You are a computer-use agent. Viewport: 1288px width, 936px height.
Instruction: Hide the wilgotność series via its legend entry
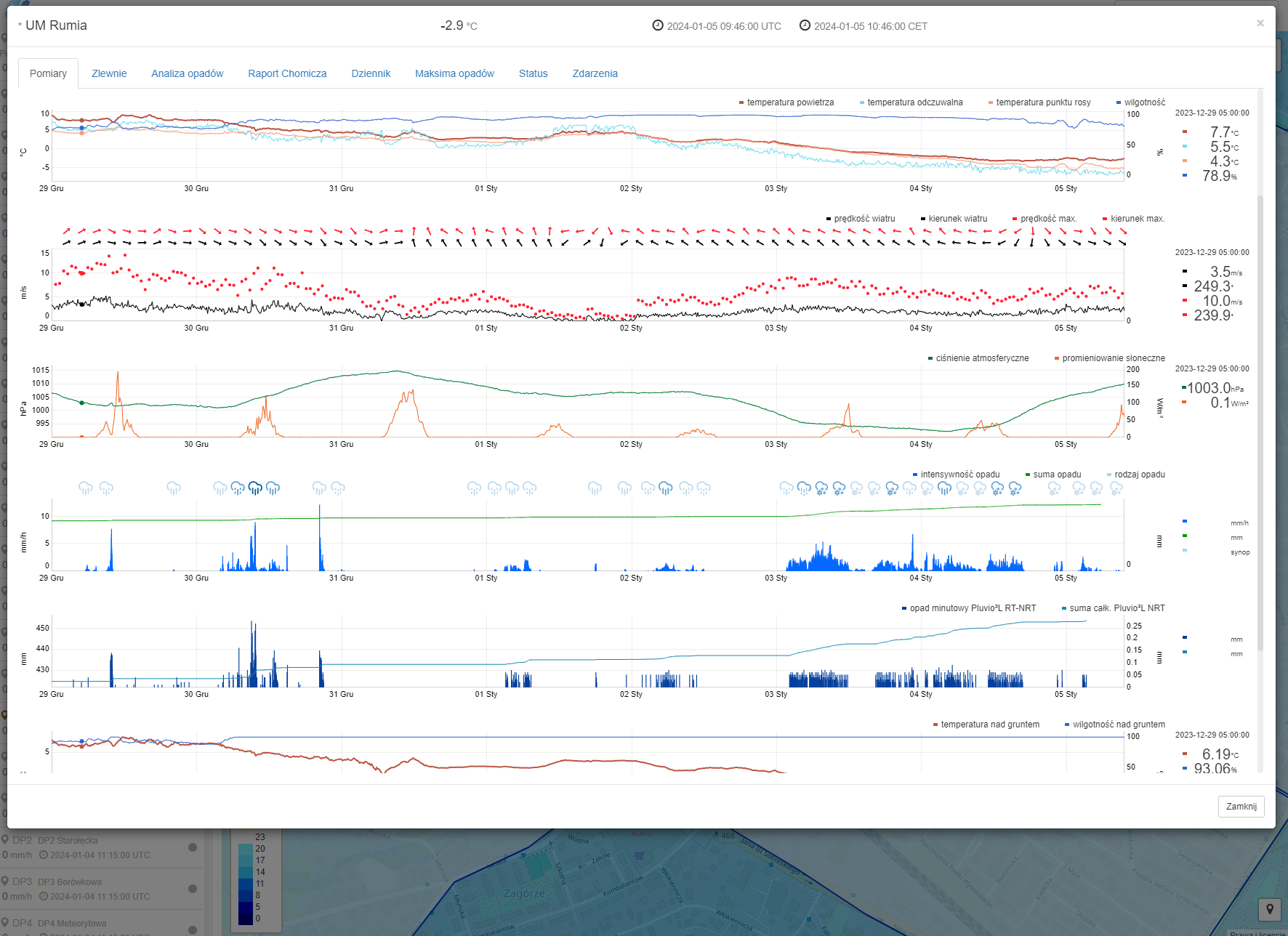(x=1143, y=102)
